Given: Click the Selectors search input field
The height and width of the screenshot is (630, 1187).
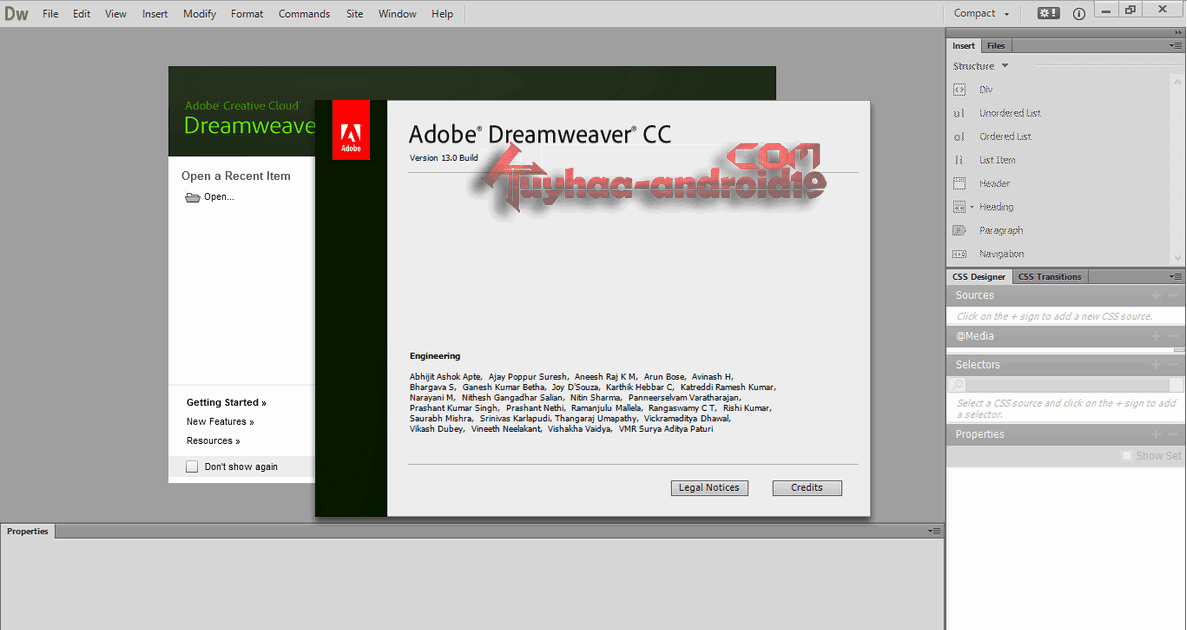Looking at the screenshot, I should [x=1065, y=385].
